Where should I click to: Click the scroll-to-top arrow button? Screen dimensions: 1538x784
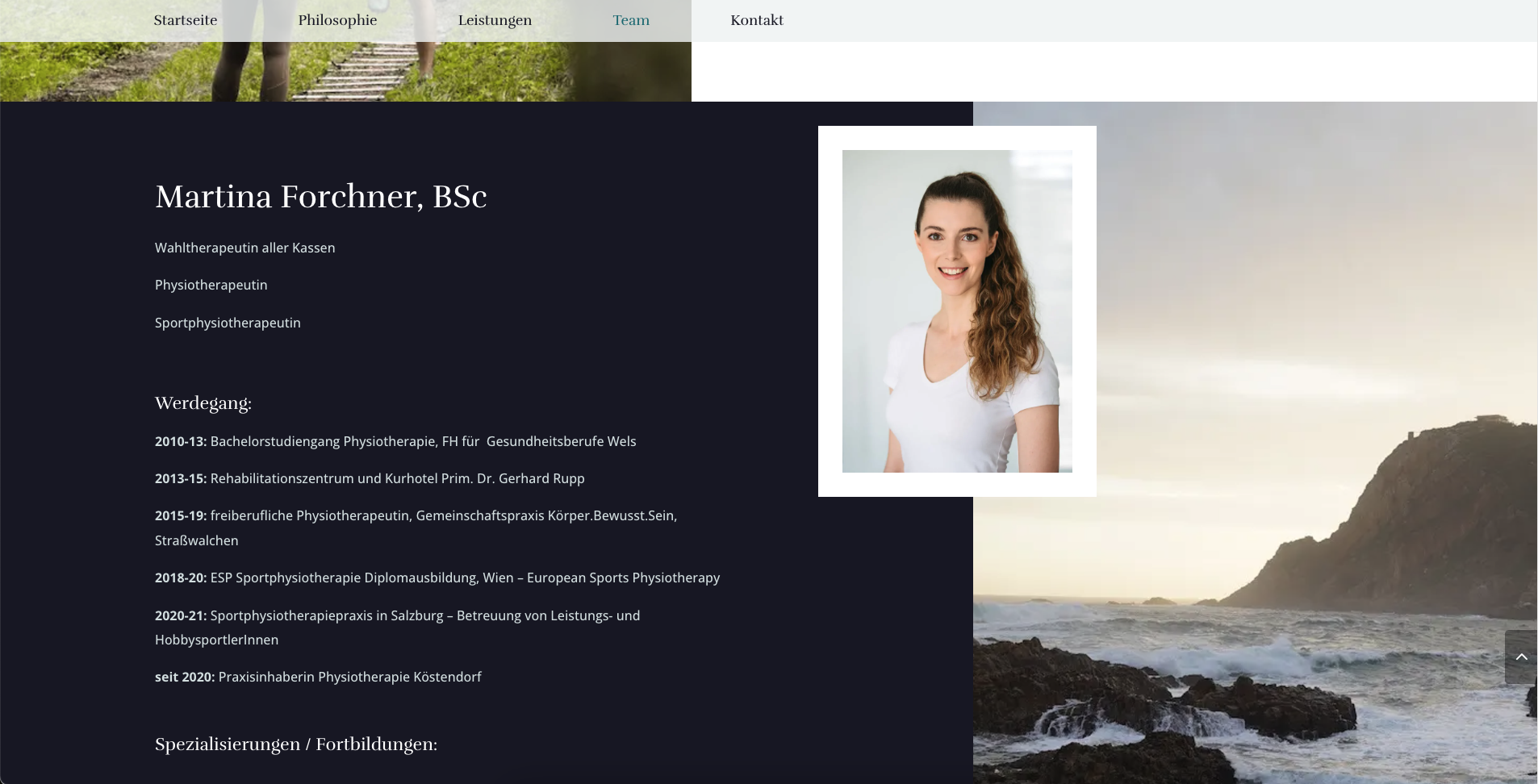(x=1521, y=657)
